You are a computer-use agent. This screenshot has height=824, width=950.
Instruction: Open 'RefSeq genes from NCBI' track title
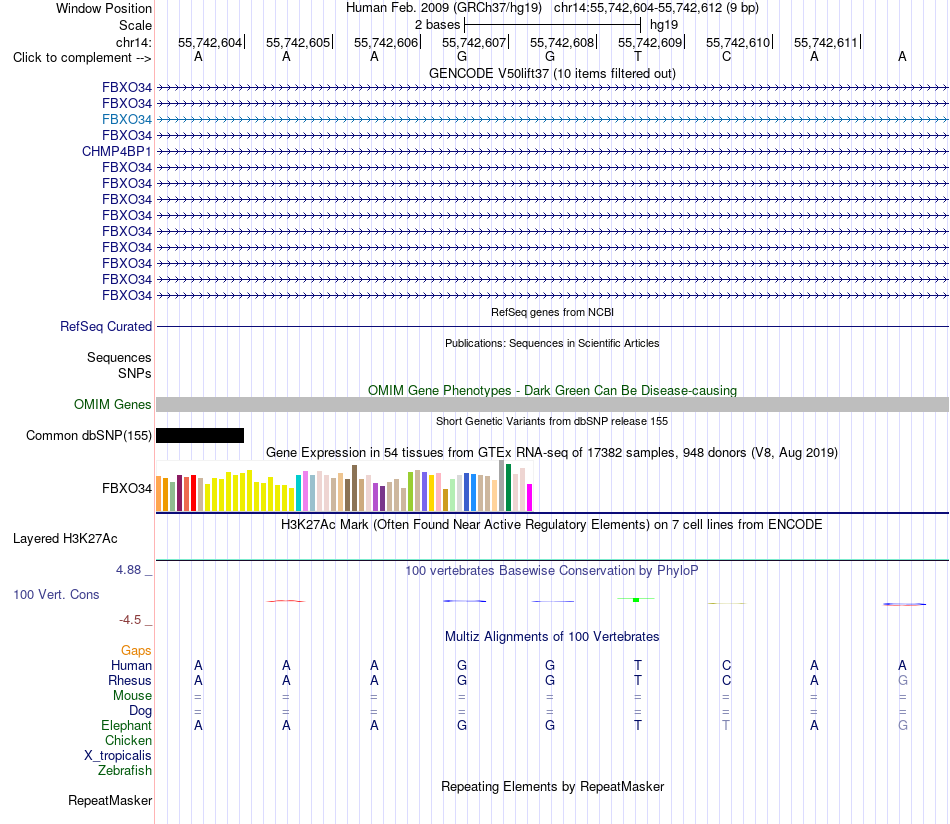[x=552, y=312]
